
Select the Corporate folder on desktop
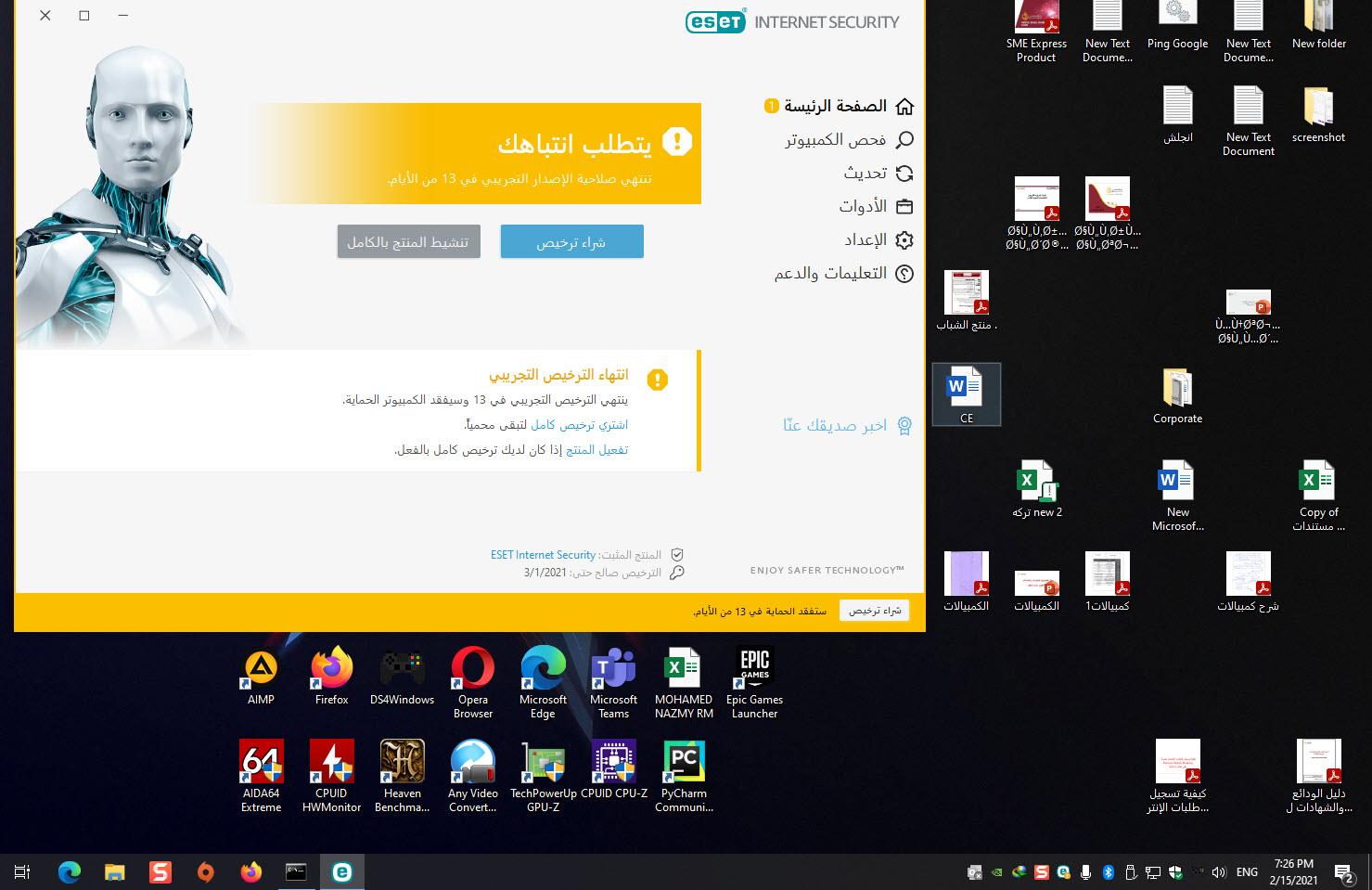1177,395
